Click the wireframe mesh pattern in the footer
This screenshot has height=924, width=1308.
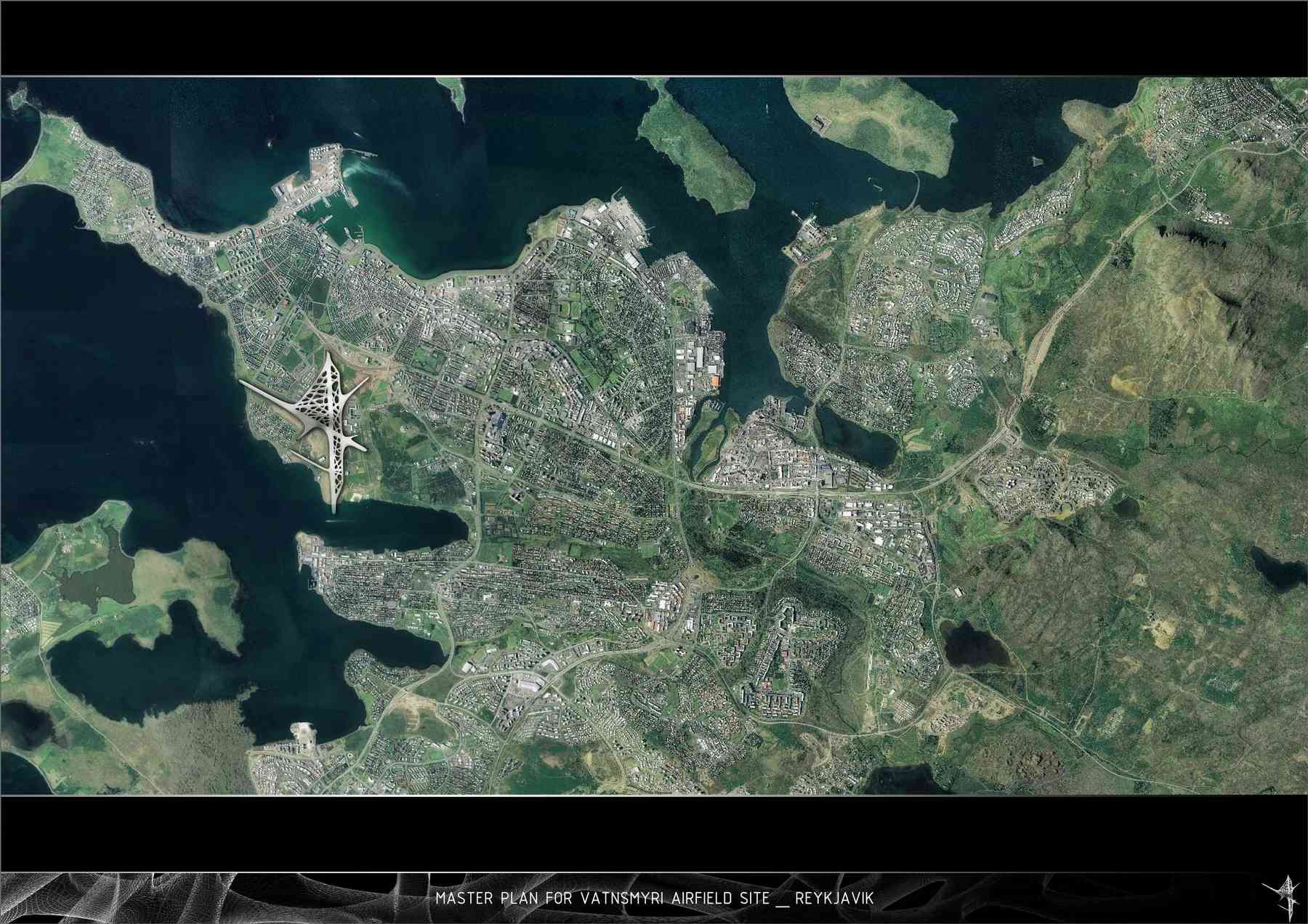pyautogui.click(x=218, y=898)
